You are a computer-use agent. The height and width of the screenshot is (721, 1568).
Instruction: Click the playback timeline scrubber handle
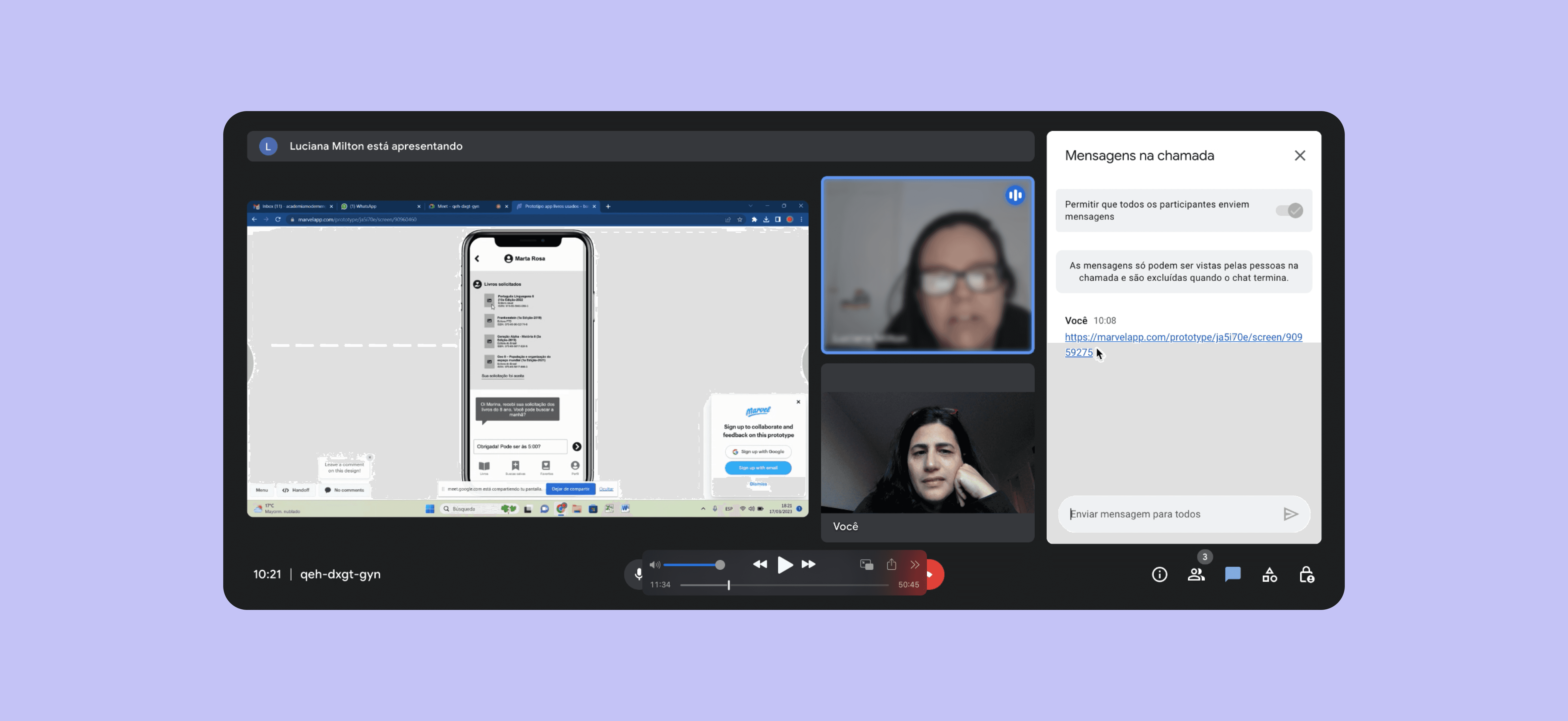[729, 585]
